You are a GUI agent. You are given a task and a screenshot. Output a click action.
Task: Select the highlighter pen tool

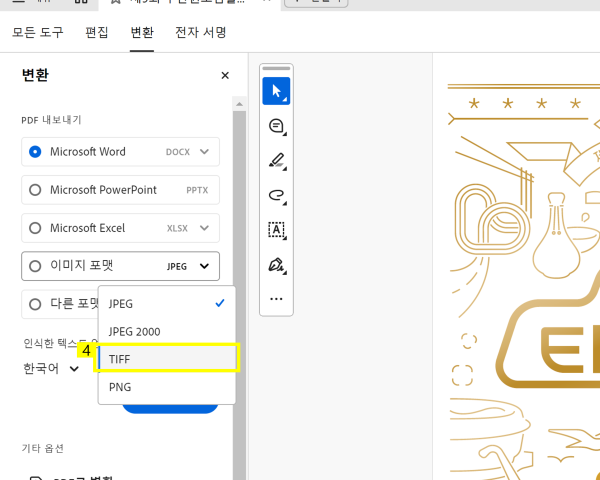click(x=276, y=160)
